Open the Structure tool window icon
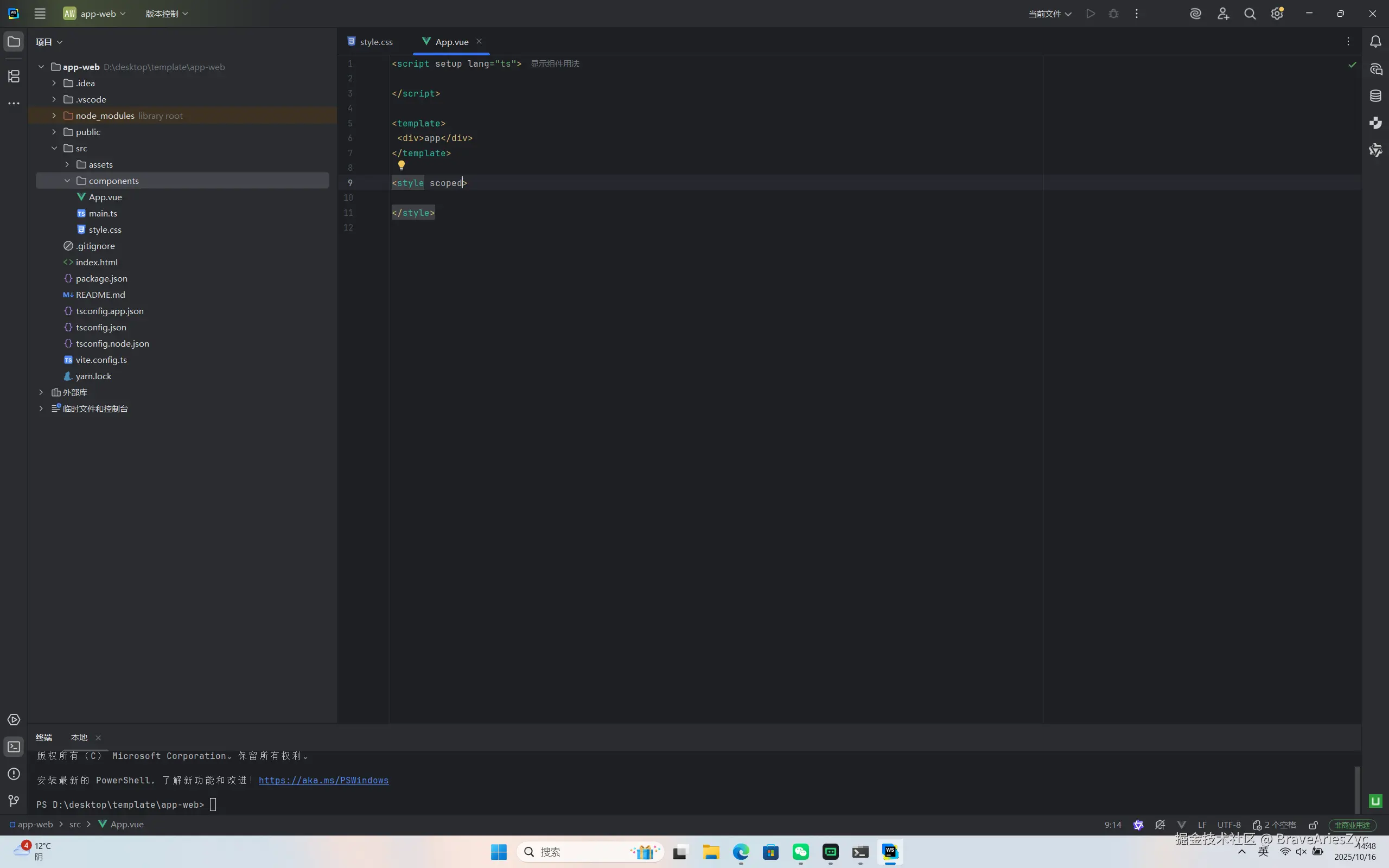This screenshot has height=868, width=1389. (x=14, y=76)
